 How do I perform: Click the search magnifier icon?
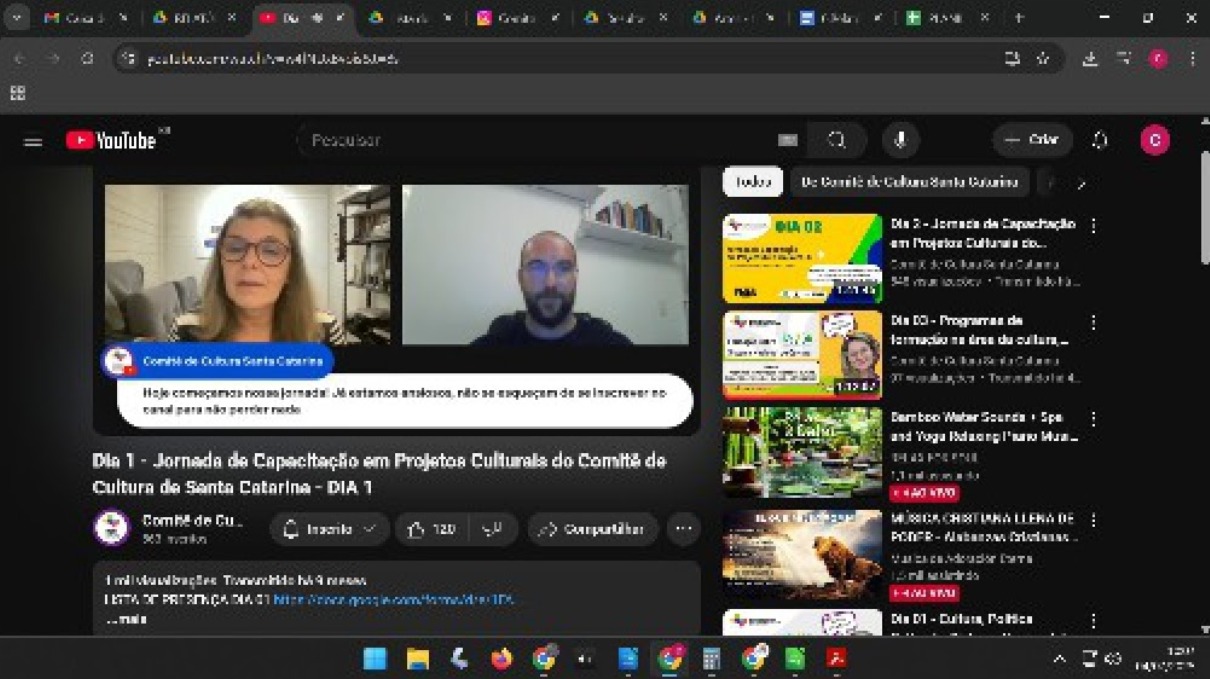pyautogui.click(x=837, y=141)
